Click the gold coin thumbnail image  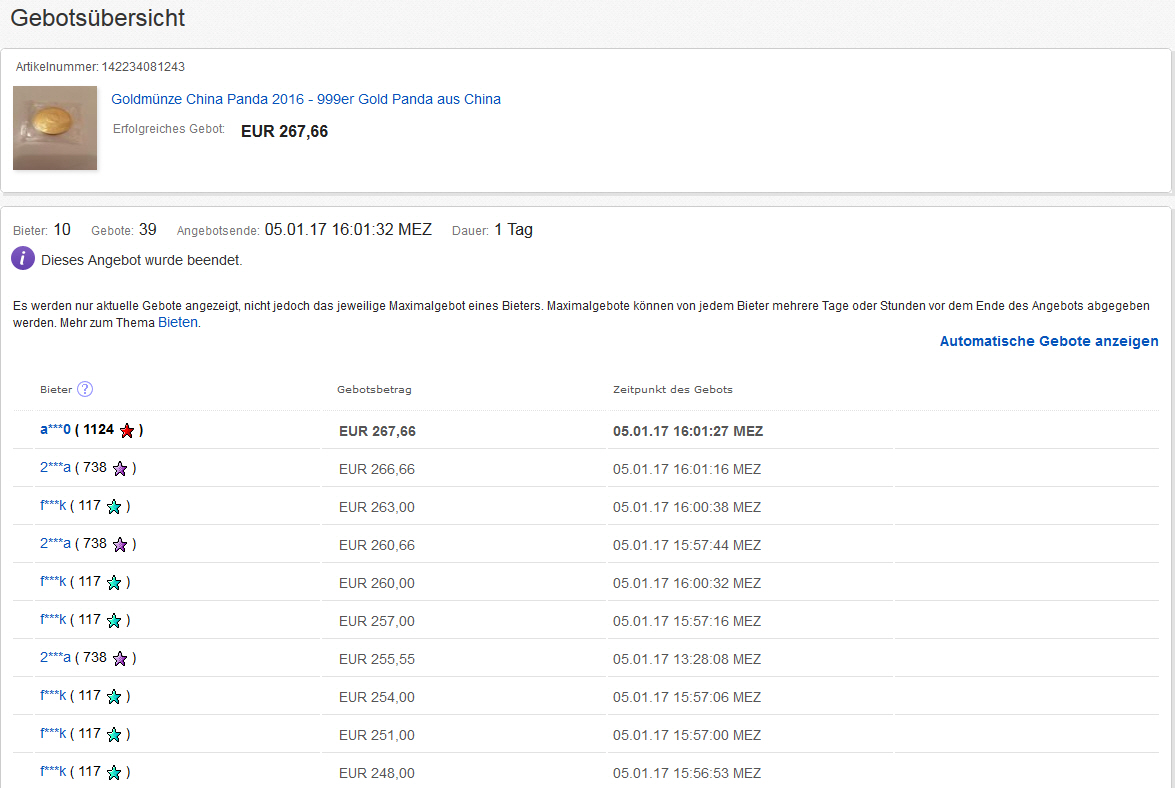pos(55,128)
